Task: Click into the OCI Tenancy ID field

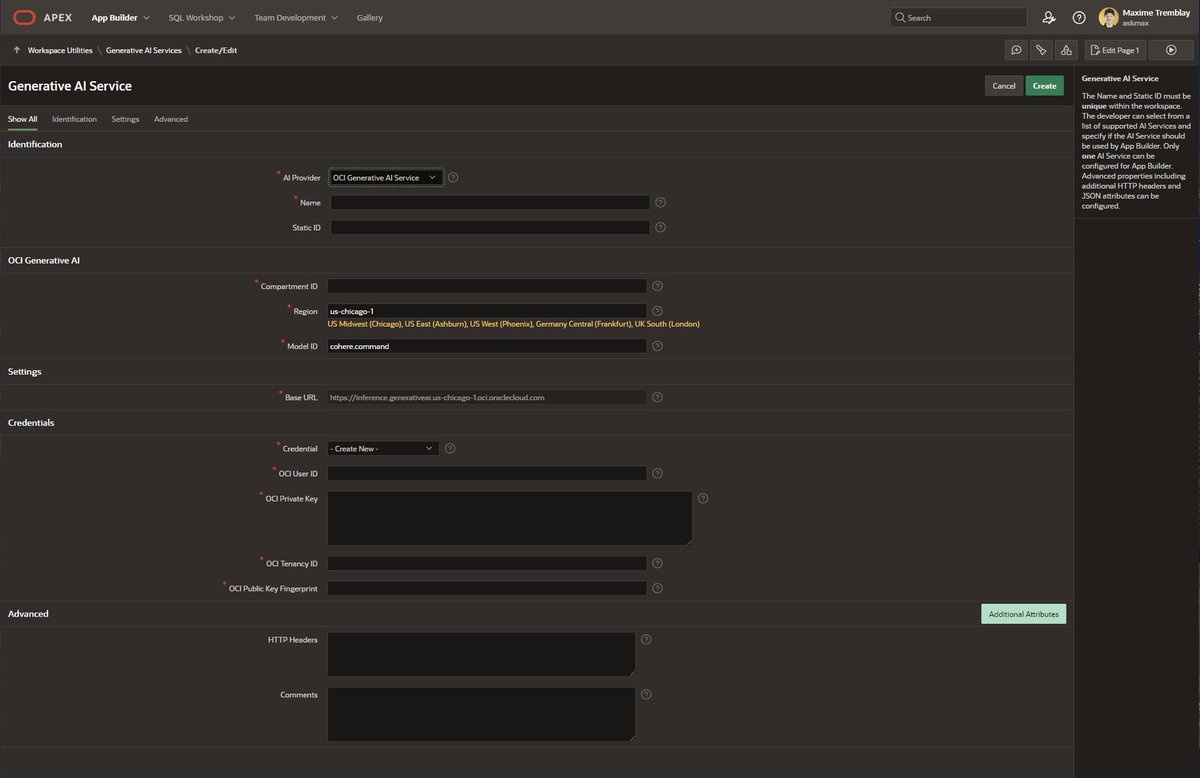Action: click(487, 563)
